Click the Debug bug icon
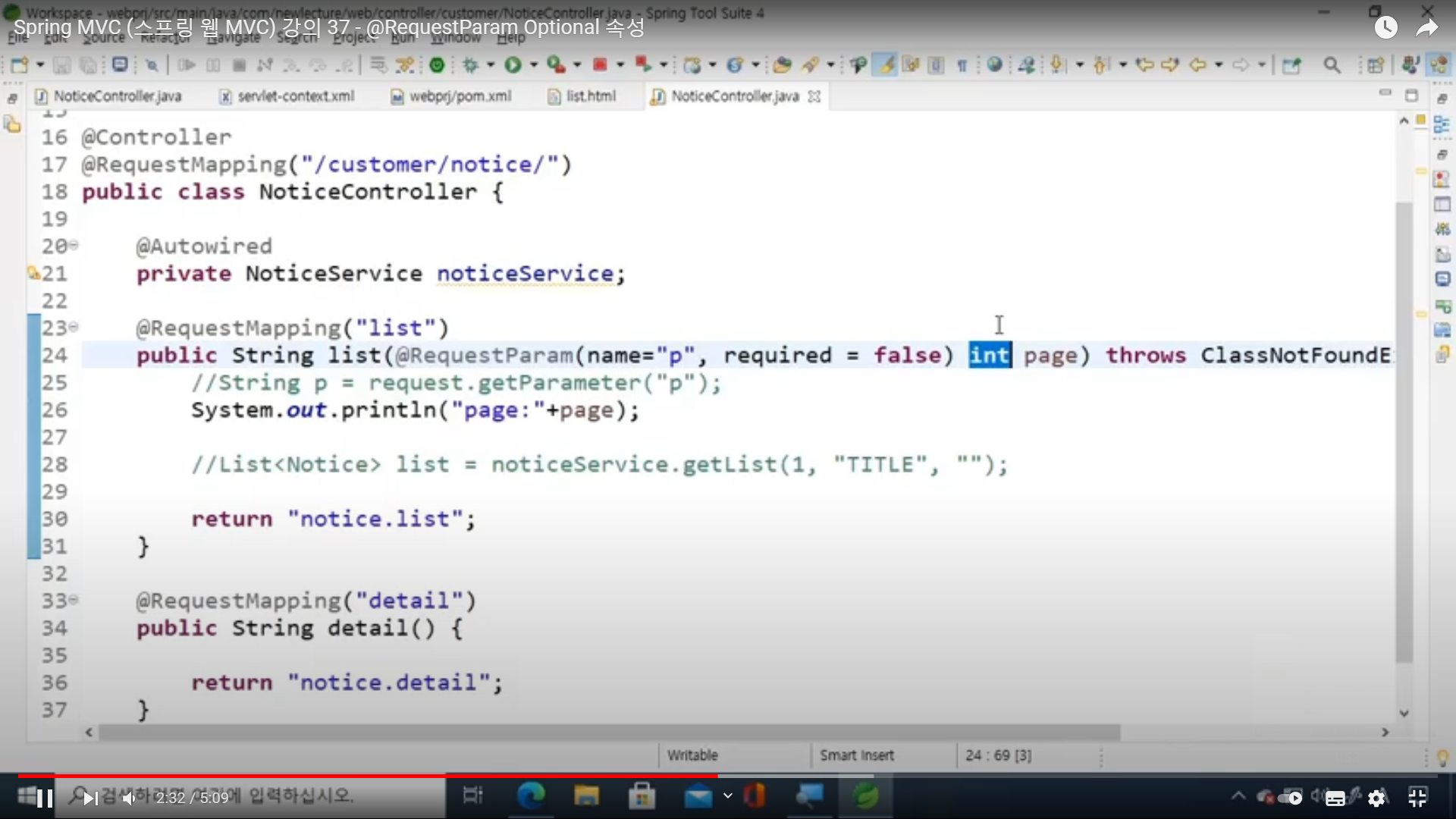This screenshot has height=819, width=1456. pos(470,65)
